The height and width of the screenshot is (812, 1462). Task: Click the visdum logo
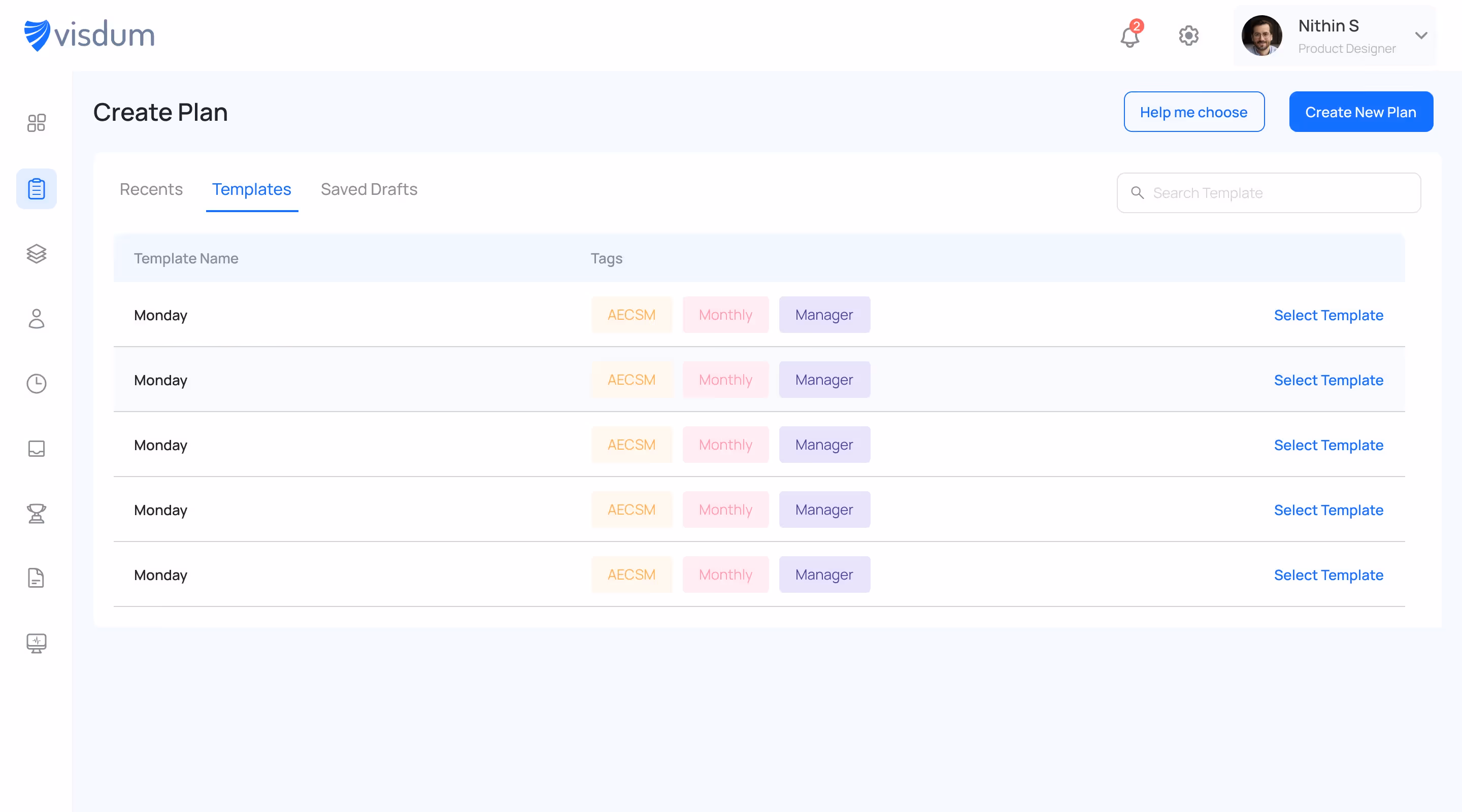89,35
